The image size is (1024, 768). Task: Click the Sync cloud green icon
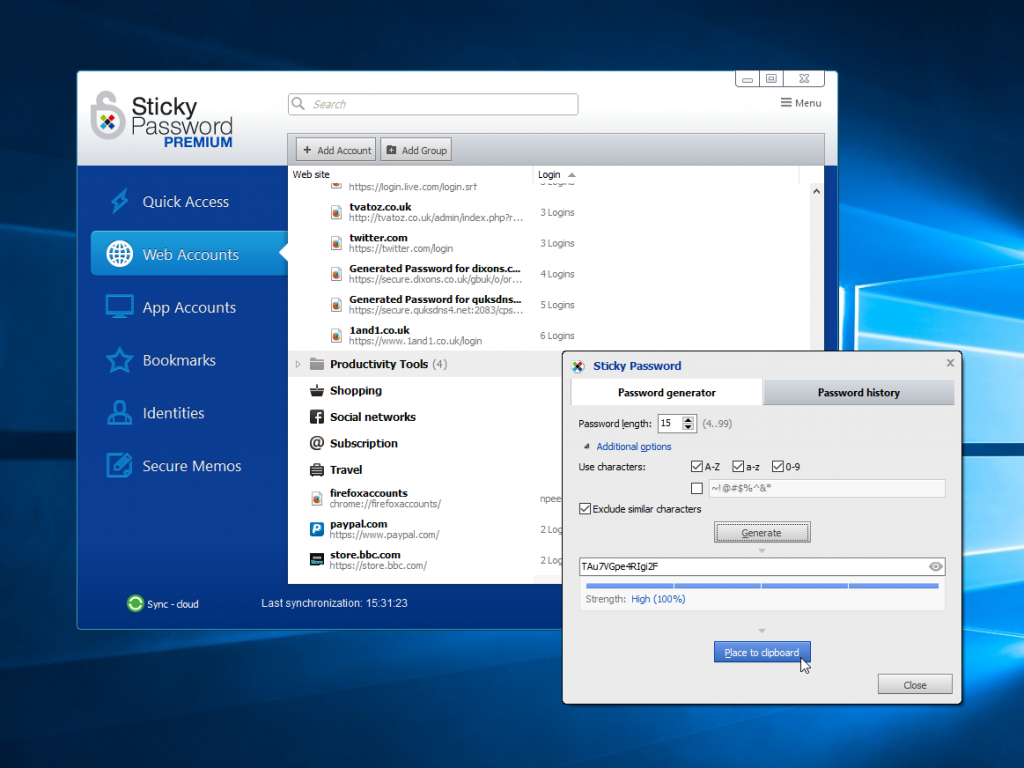click(x=135, y=603)
